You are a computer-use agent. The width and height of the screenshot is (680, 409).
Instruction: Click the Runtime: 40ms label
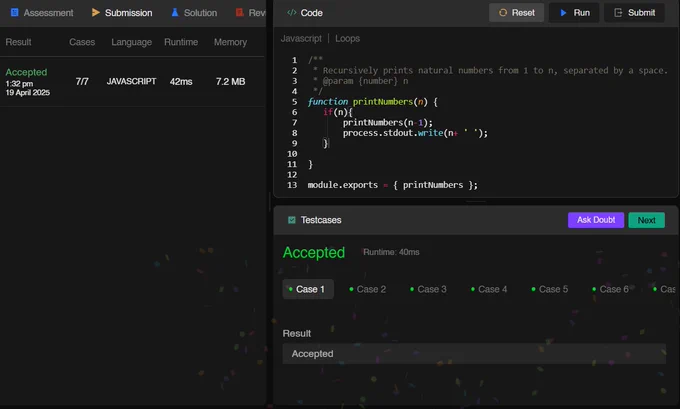pos(391,252)
